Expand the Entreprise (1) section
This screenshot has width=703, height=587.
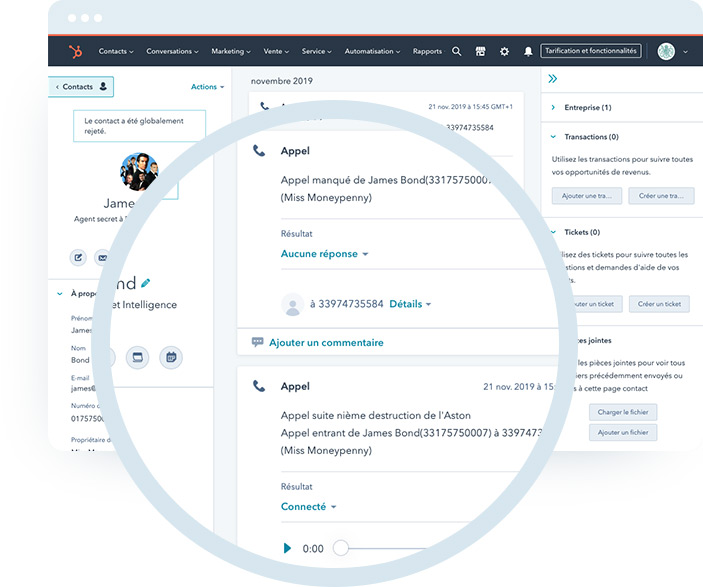(x=581, y=108)
